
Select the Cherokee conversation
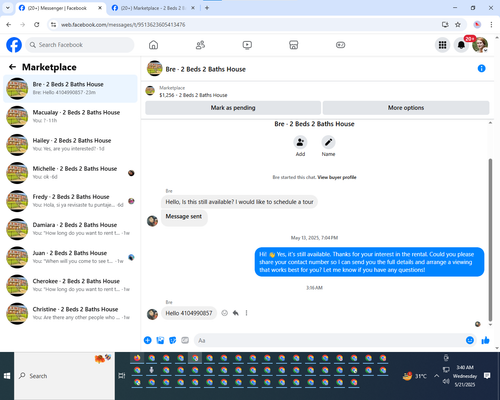pyautogui.click(x=70, y=285)
